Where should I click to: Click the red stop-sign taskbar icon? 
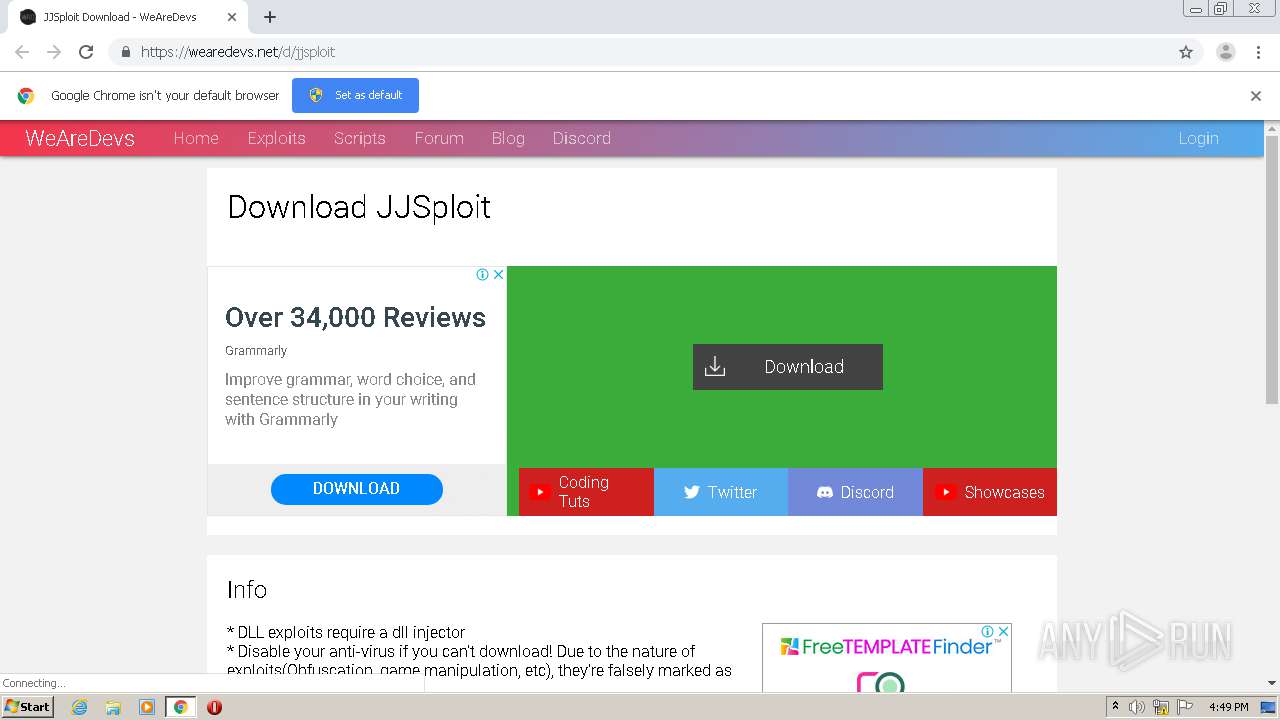[214, 707]
